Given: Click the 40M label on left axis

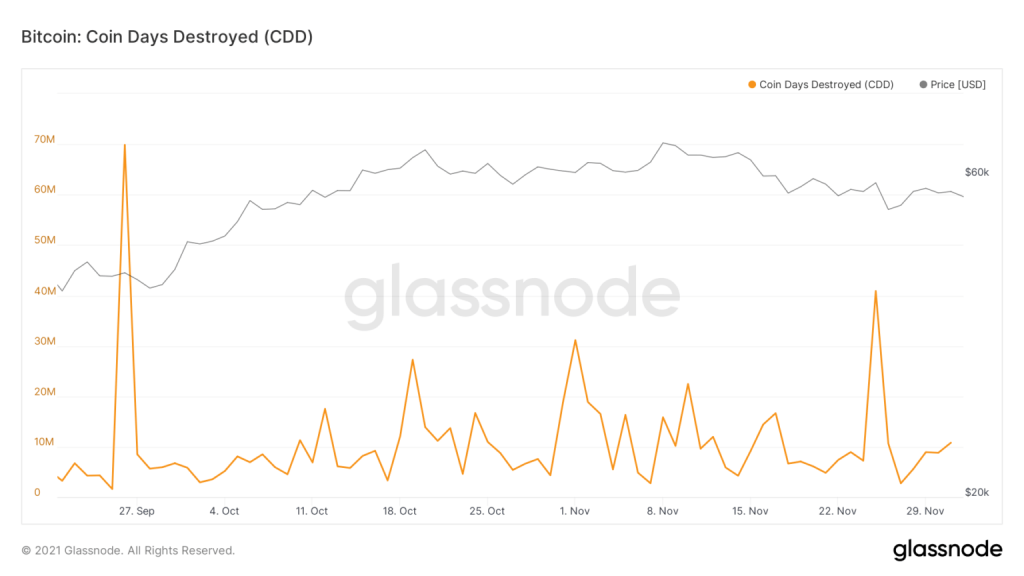Looking at the screenshot, I should click(44, 292).
